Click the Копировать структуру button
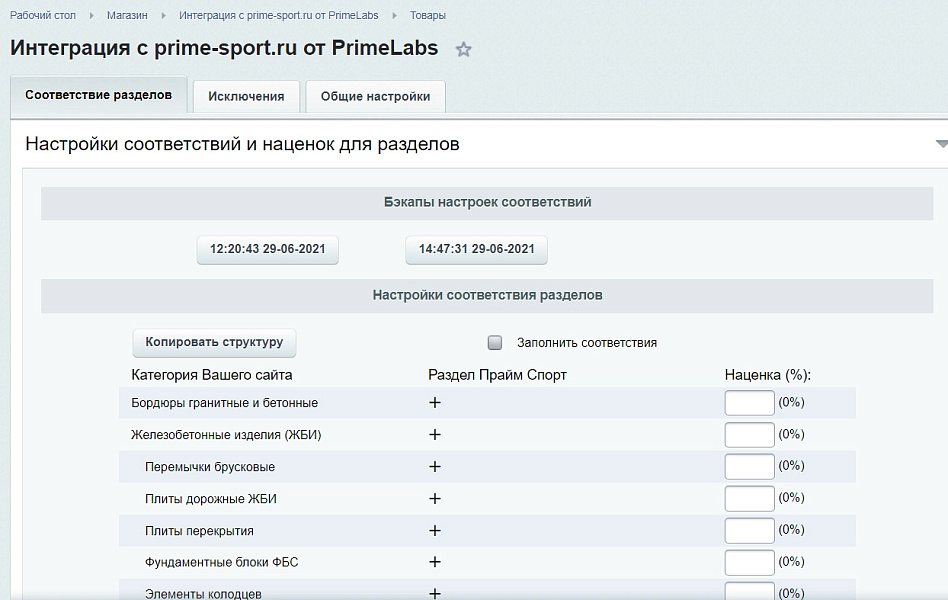Image resolution: width=948 pixels, height=600 pixels. (213, 343)
